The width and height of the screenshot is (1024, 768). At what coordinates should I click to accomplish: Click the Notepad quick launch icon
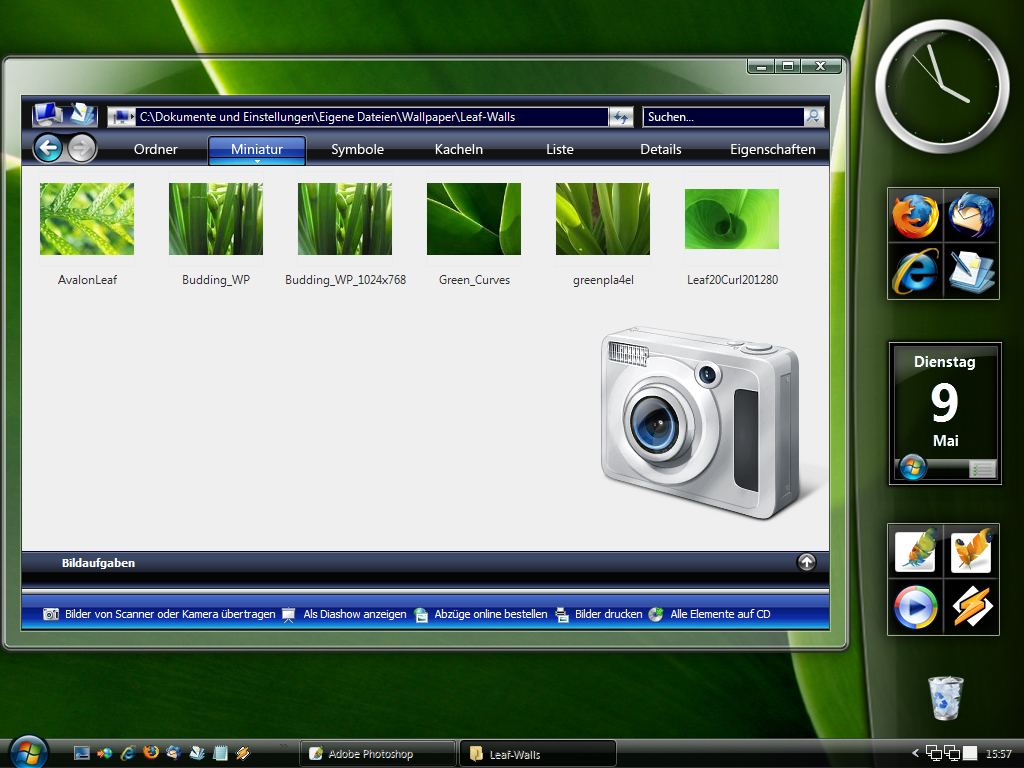point(220,753)
